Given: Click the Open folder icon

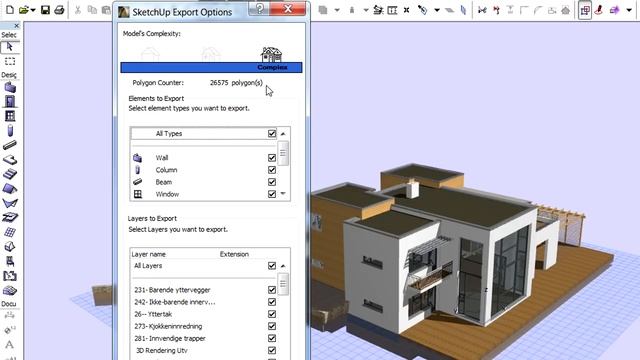Looking at the screenshot, I should [x=24, y=9].
